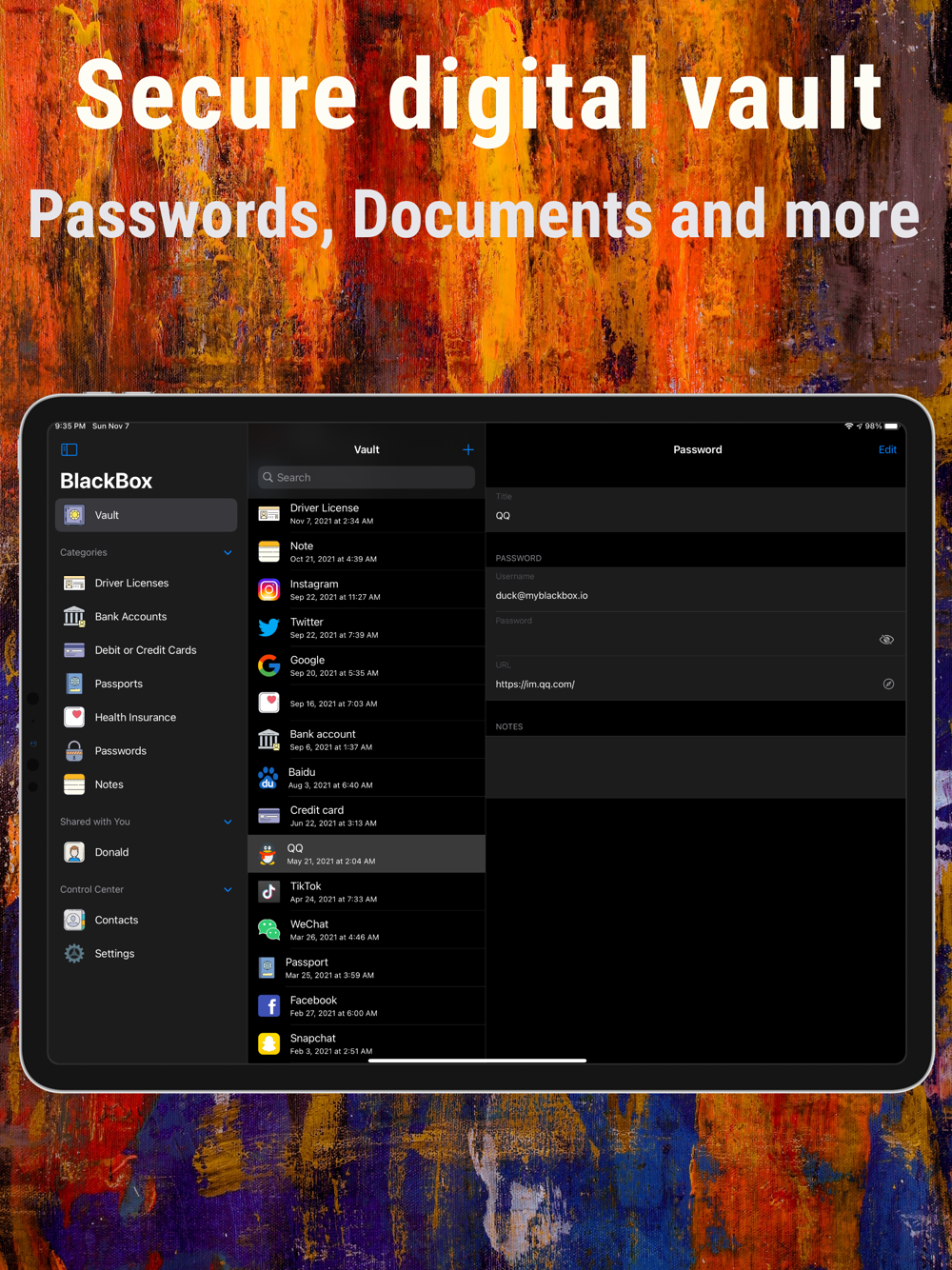
Task: Click the empty Notes area
Action: pos(696,767)
